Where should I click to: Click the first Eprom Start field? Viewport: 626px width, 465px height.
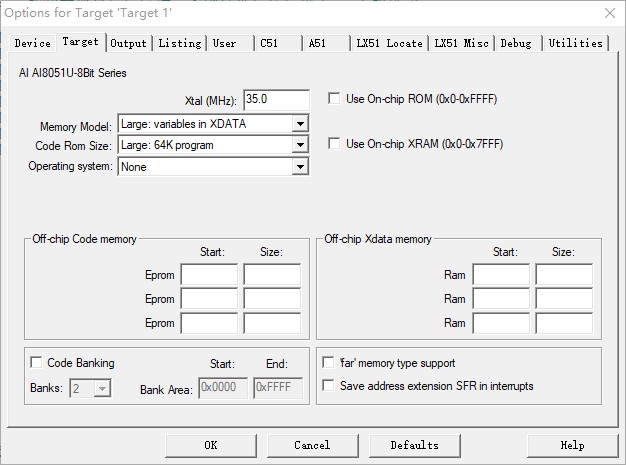209,275
